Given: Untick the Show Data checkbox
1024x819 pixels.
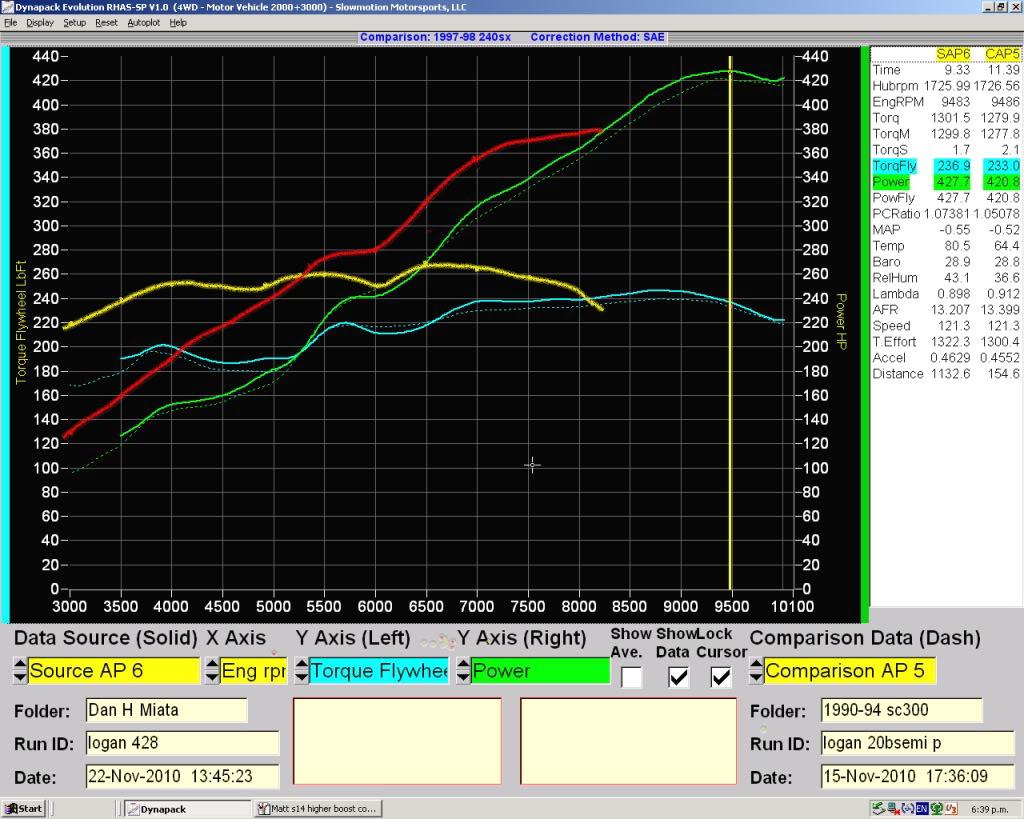Looking at the screenshot, I should [679, 677].
